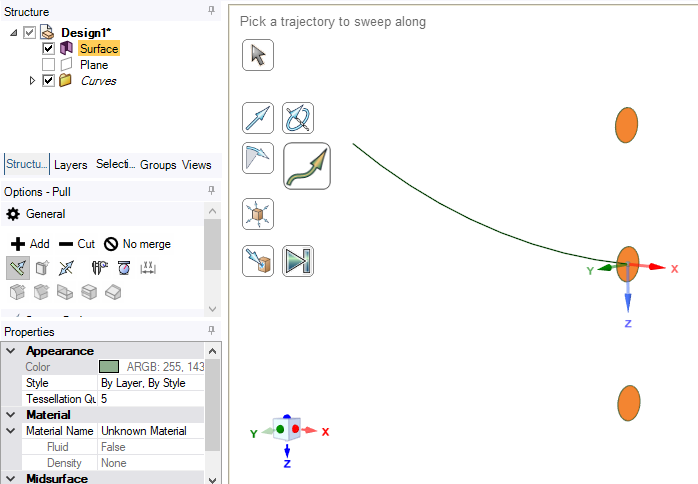The height and width of the screenshot is (484, 698).
Task: Toggle the selected pull-direction option icon
Action: pos(18,268)
